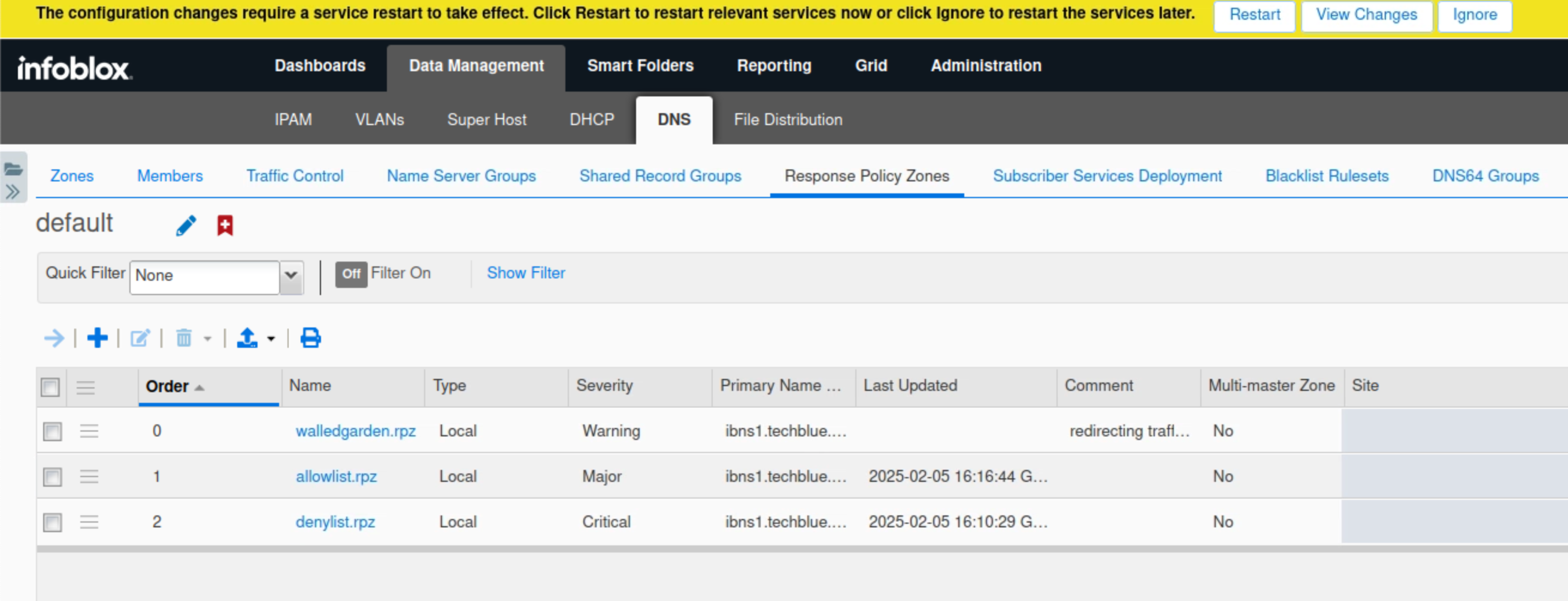Screen dimensions: 1568x601
Task: Toggle the Filter On switch
Action: pos(350,274)
